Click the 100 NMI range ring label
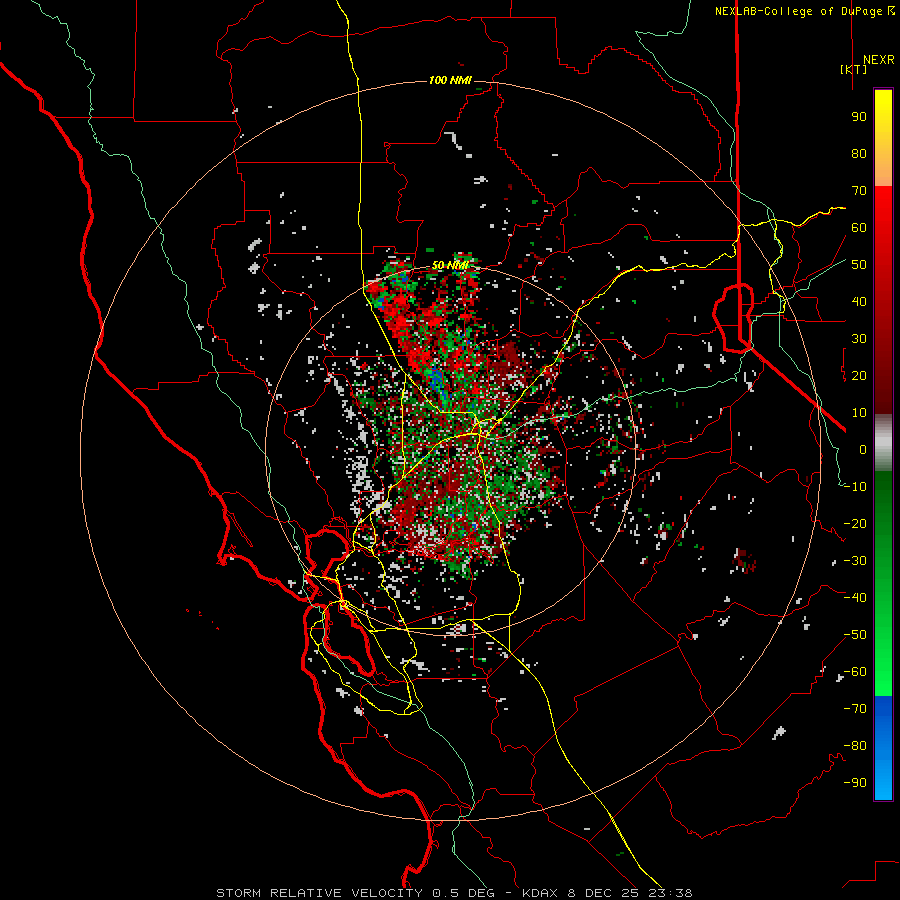Viewport: 900px width, 900px height. (x=450, y=80)
